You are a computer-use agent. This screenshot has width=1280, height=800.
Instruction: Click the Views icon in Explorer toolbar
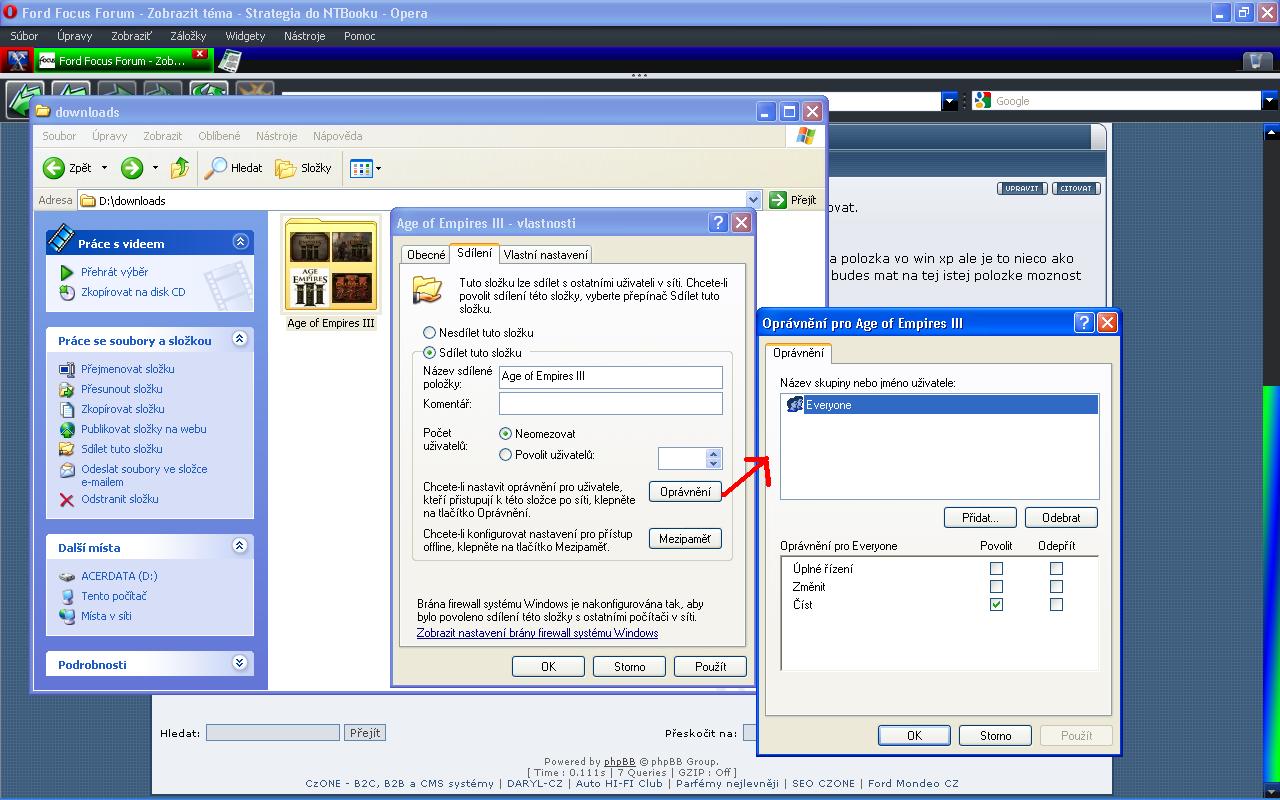[361, 168]
